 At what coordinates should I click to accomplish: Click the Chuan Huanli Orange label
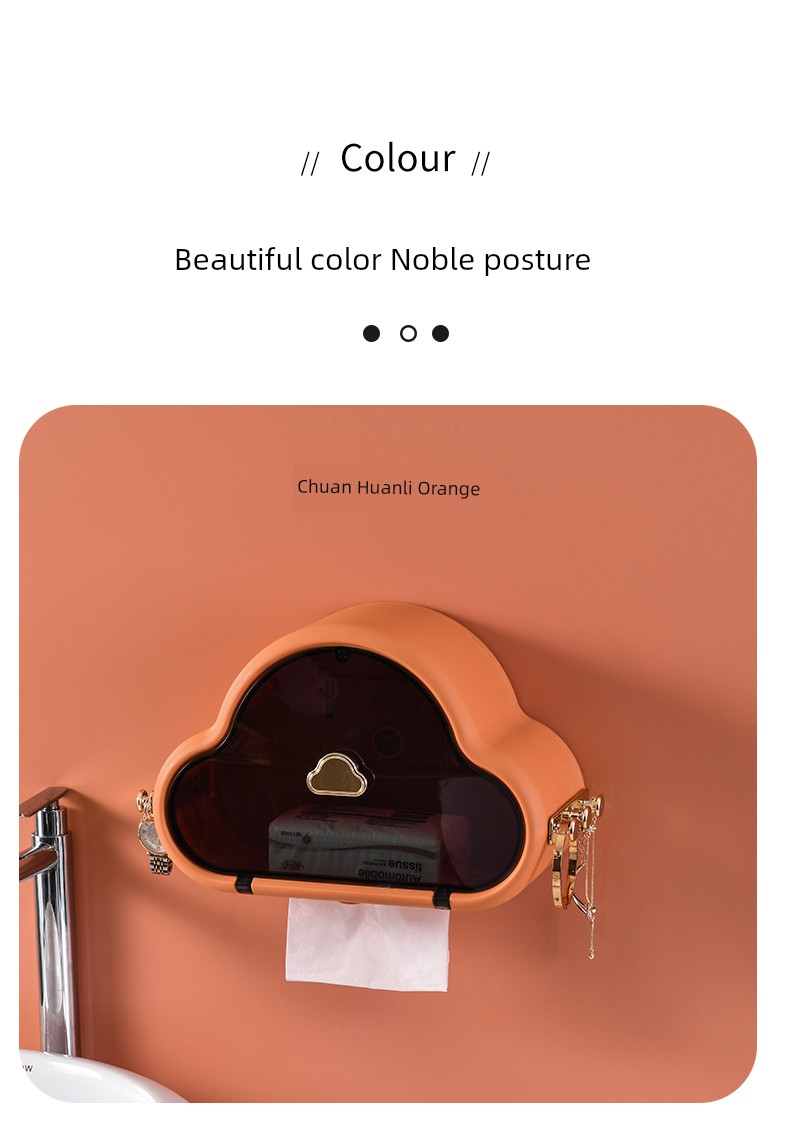388,487
